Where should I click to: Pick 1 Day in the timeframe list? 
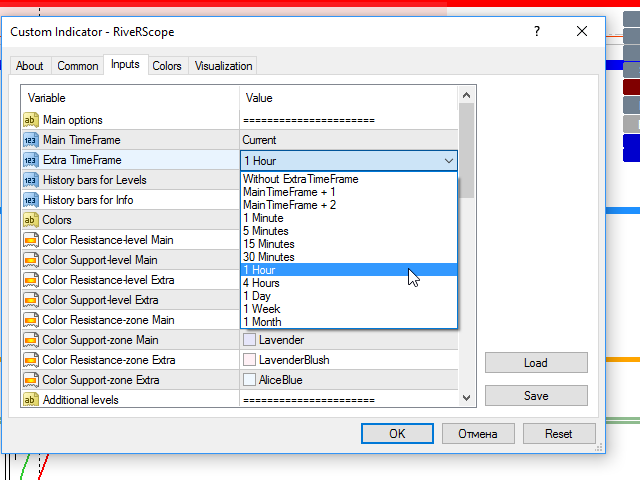(x=256, y=296)
